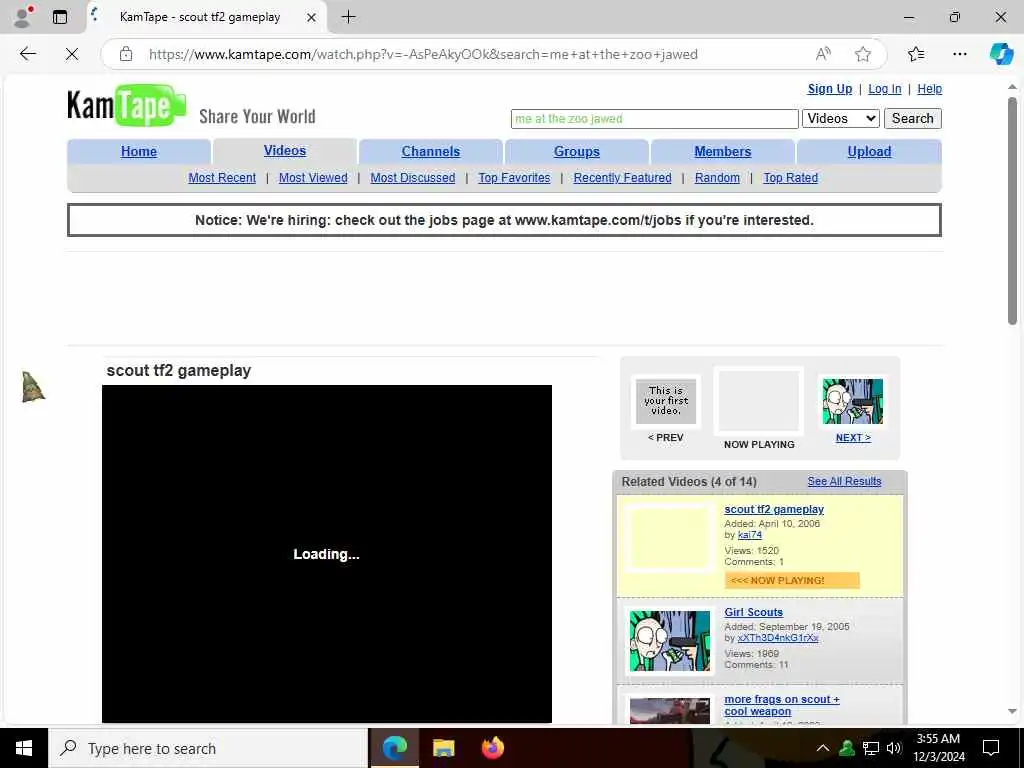Click the Search button
This screenshot has width=1024, height=768.
point(912,119)
